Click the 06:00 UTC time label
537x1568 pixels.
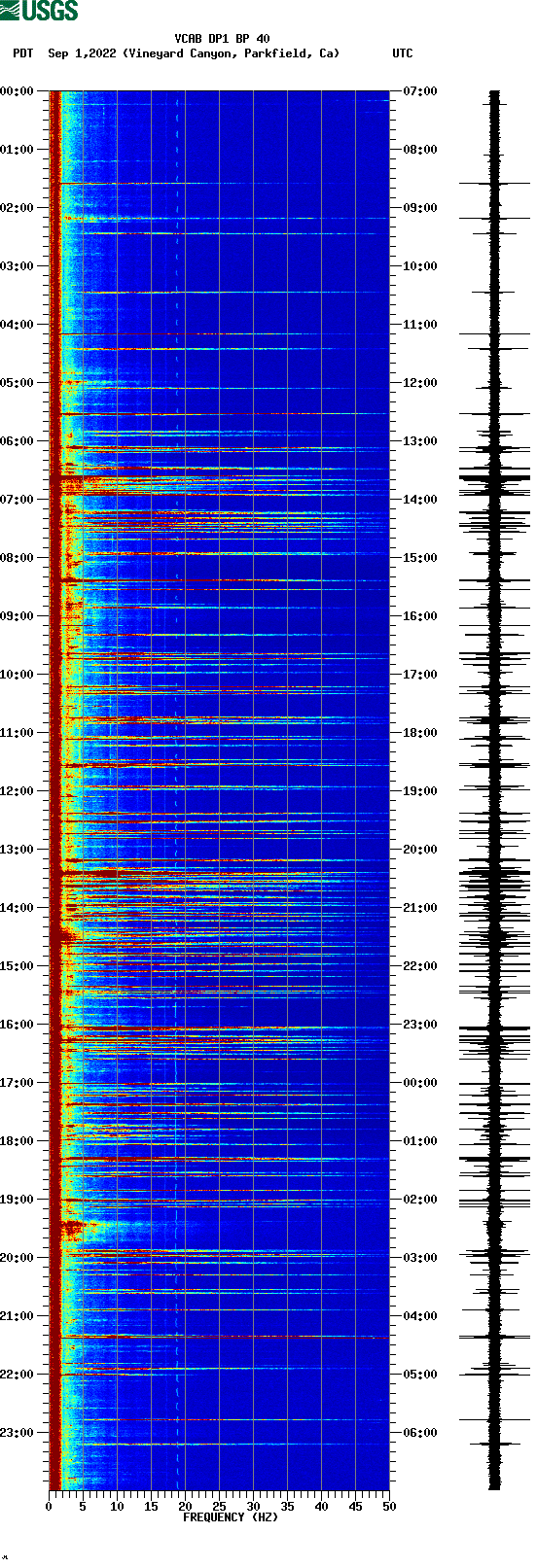(420, 1433)
